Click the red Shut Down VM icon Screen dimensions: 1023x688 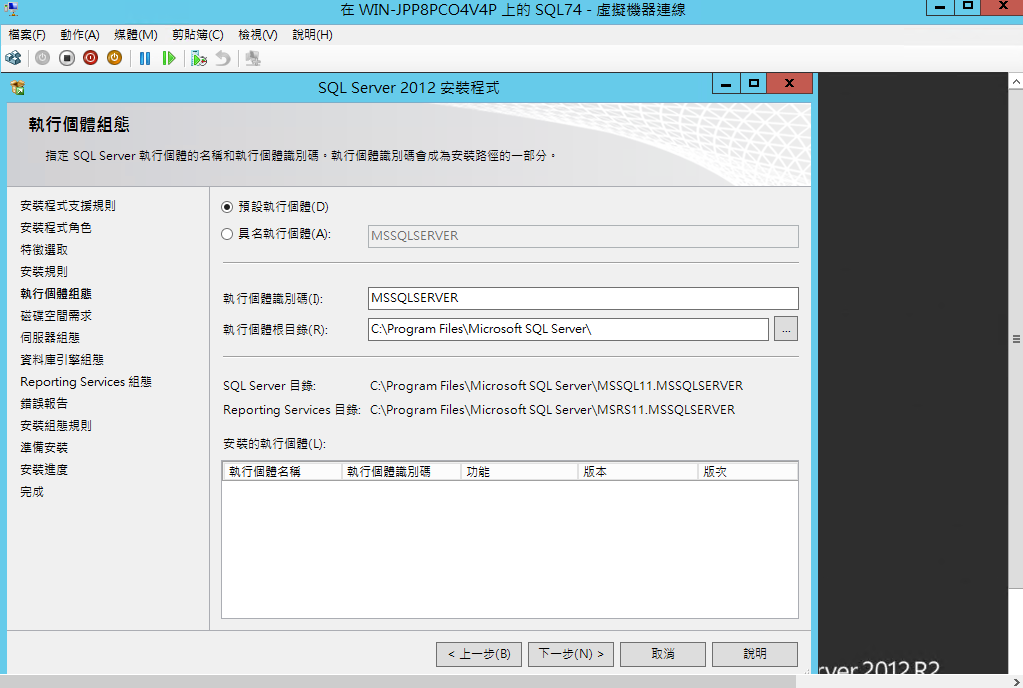[91, 58]
